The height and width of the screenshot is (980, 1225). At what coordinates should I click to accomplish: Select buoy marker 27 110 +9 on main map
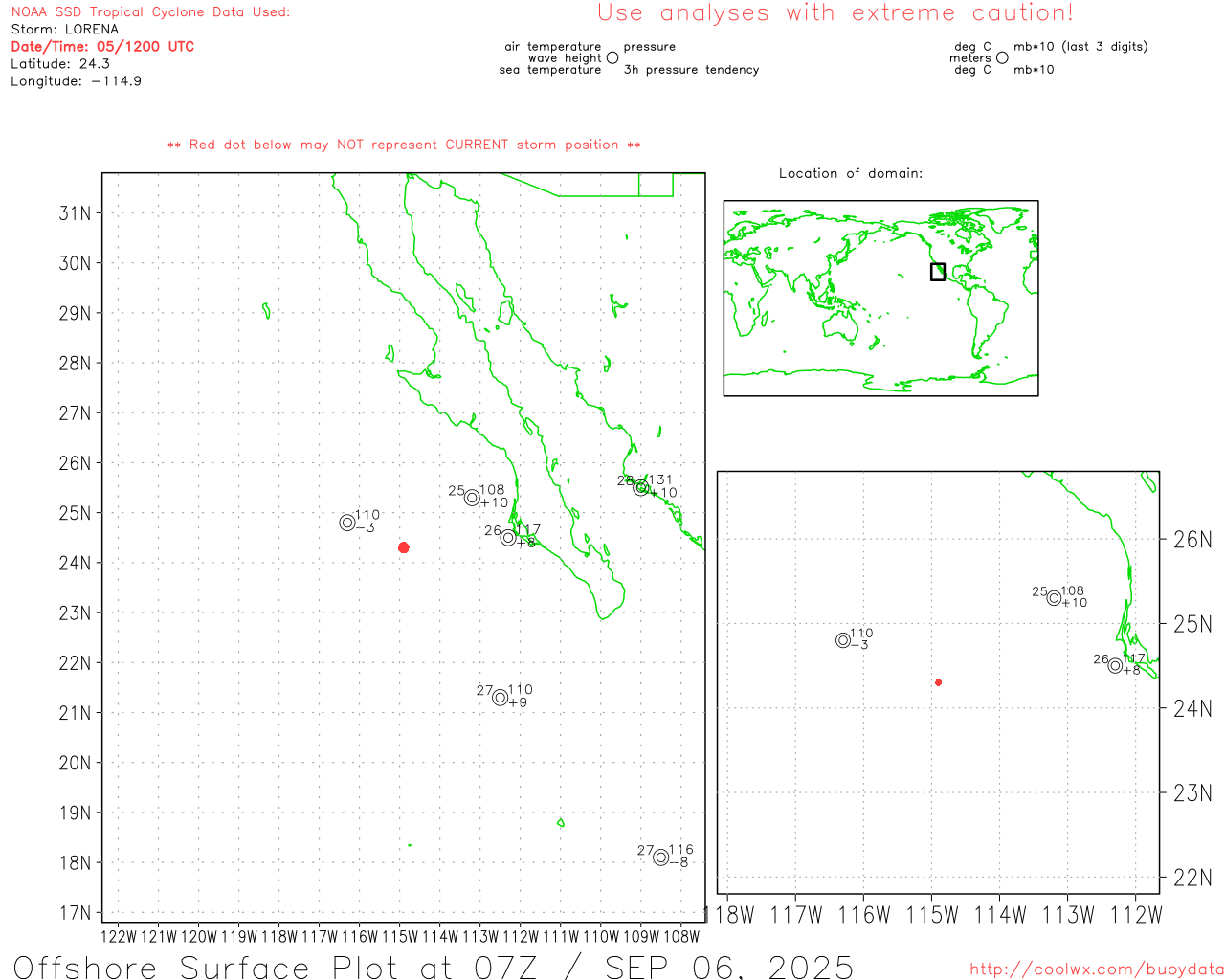pyautogui.click(x=500, y=698)
